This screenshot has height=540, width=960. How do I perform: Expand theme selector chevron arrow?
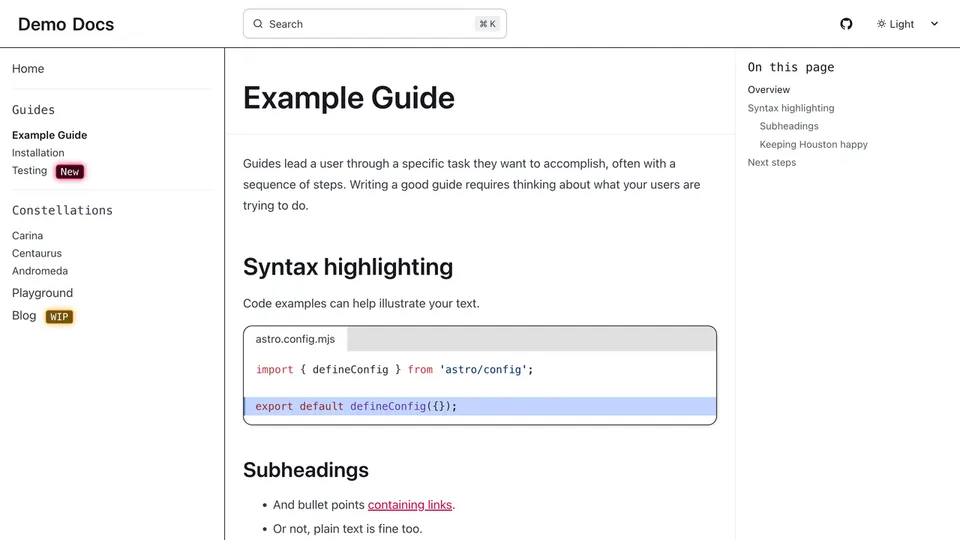[935, 24]
